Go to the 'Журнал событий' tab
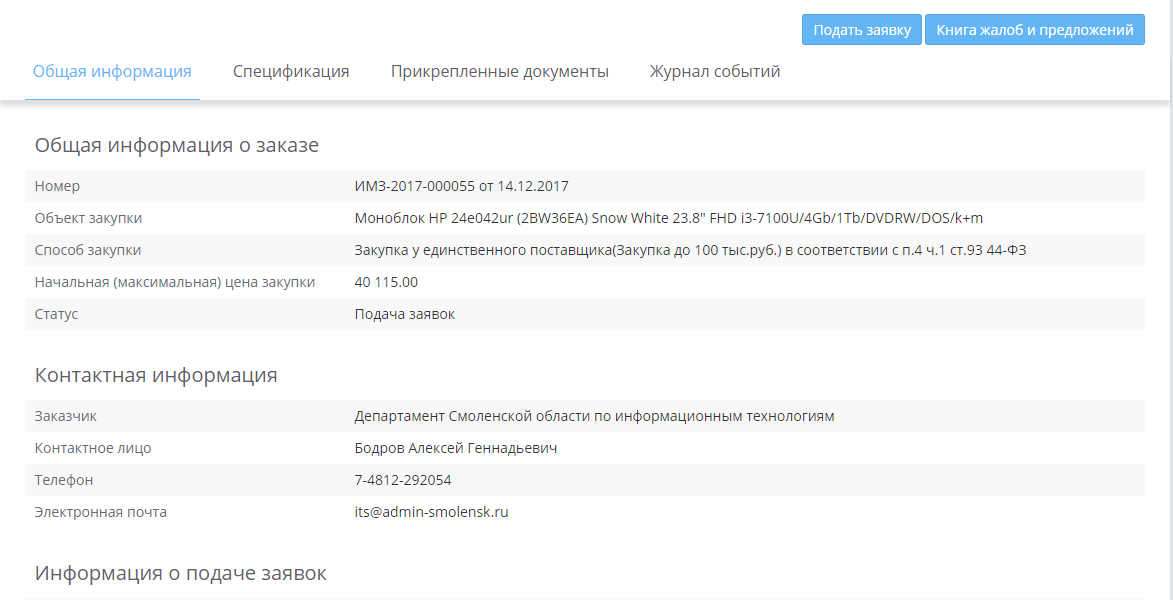This screenshot has height=600, width=1173. click(x=714, y=72)
